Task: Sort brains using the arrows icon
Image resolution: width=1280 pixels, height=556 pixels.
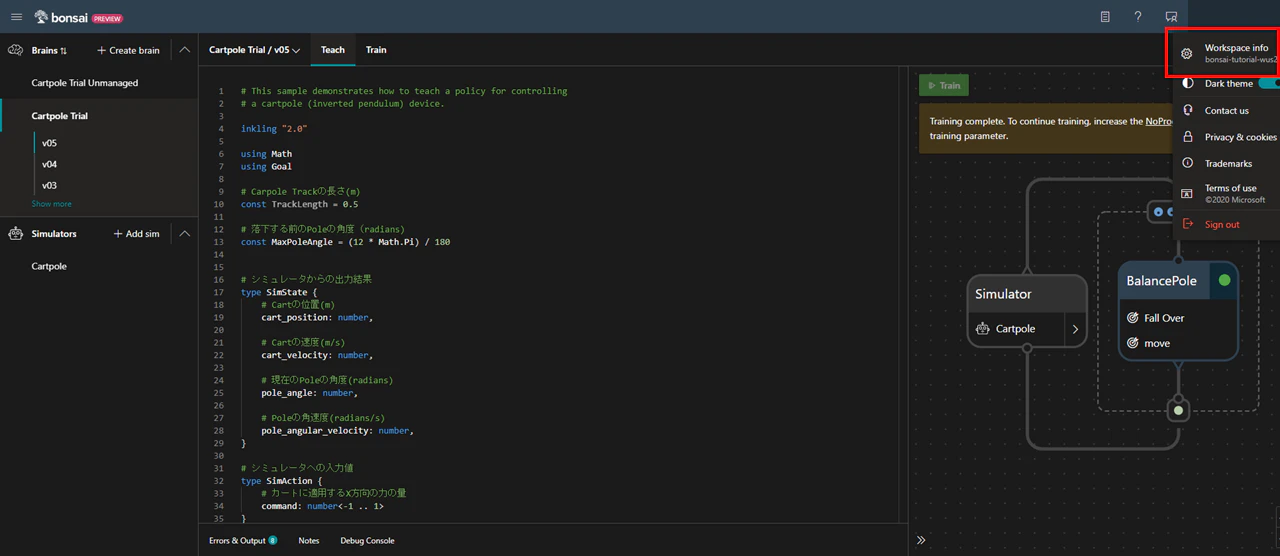Action: click(x=63, y=51)
